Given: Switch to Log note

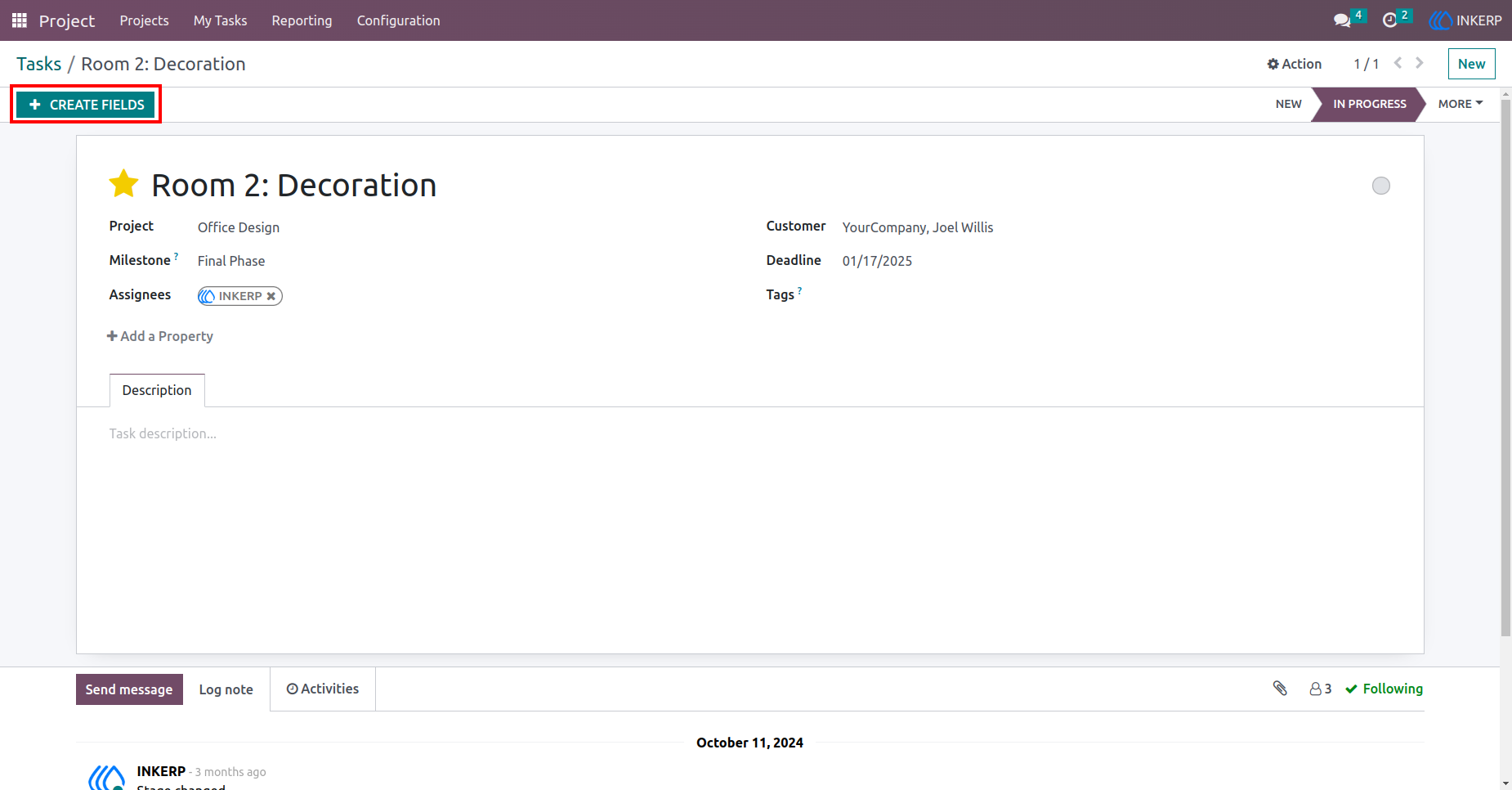Looking at the screenshot, I should click(226, 689).
